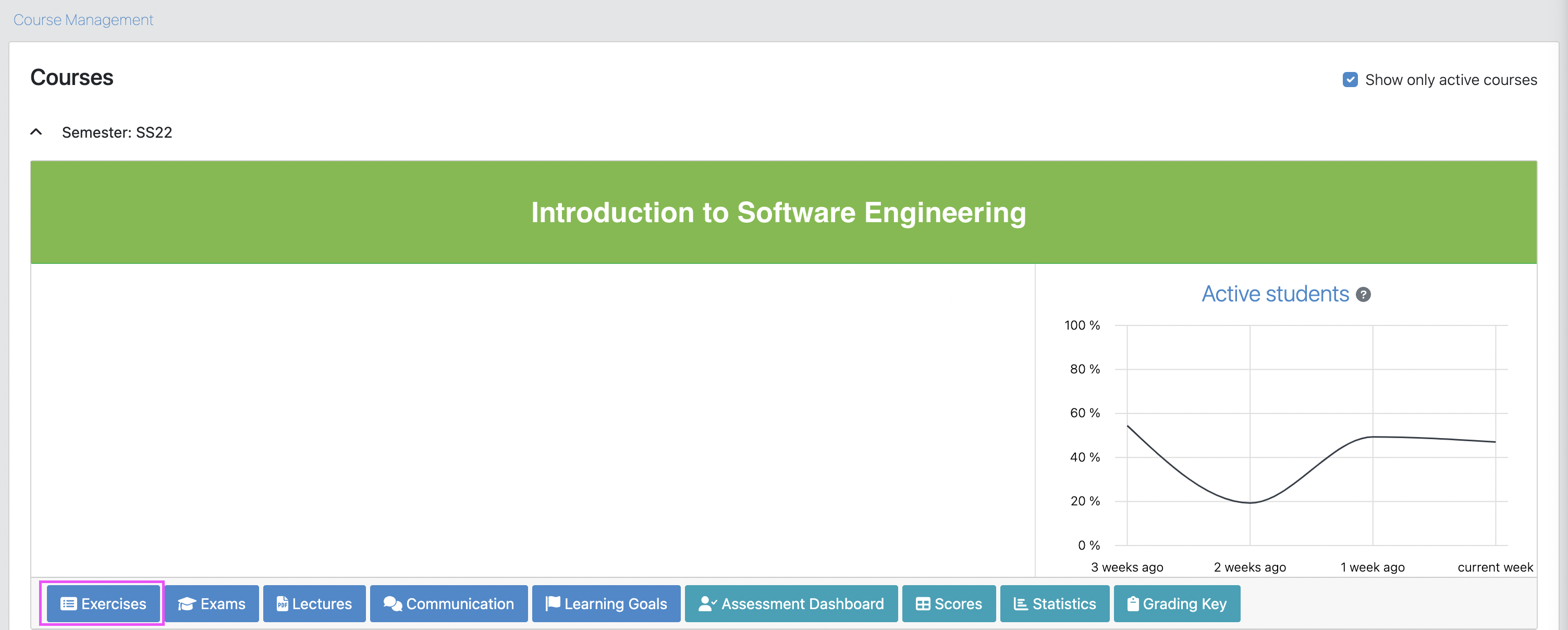Click the help icon beside Active students
The image size is (1568, 630).
(x=1364, y=295)
